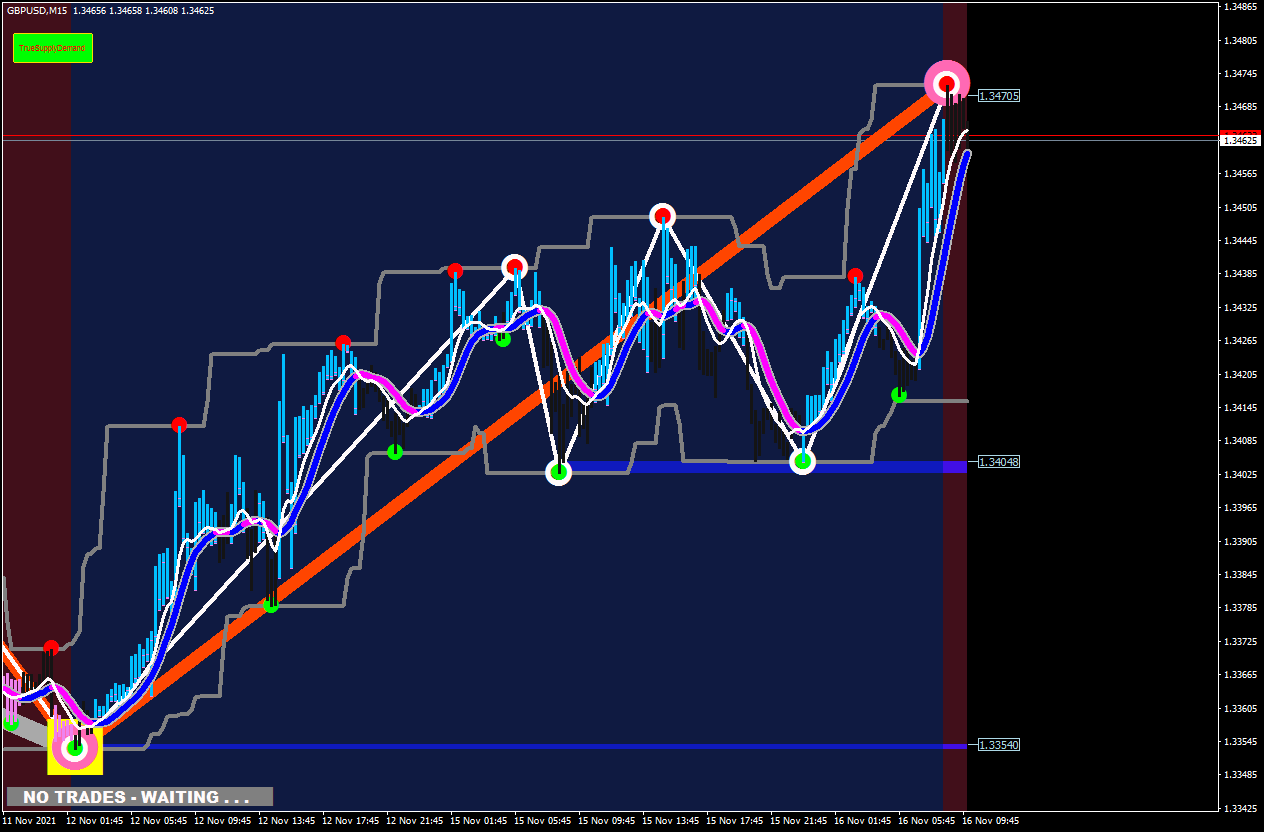Click 1.33845 on the price axis

point(1241,575)
